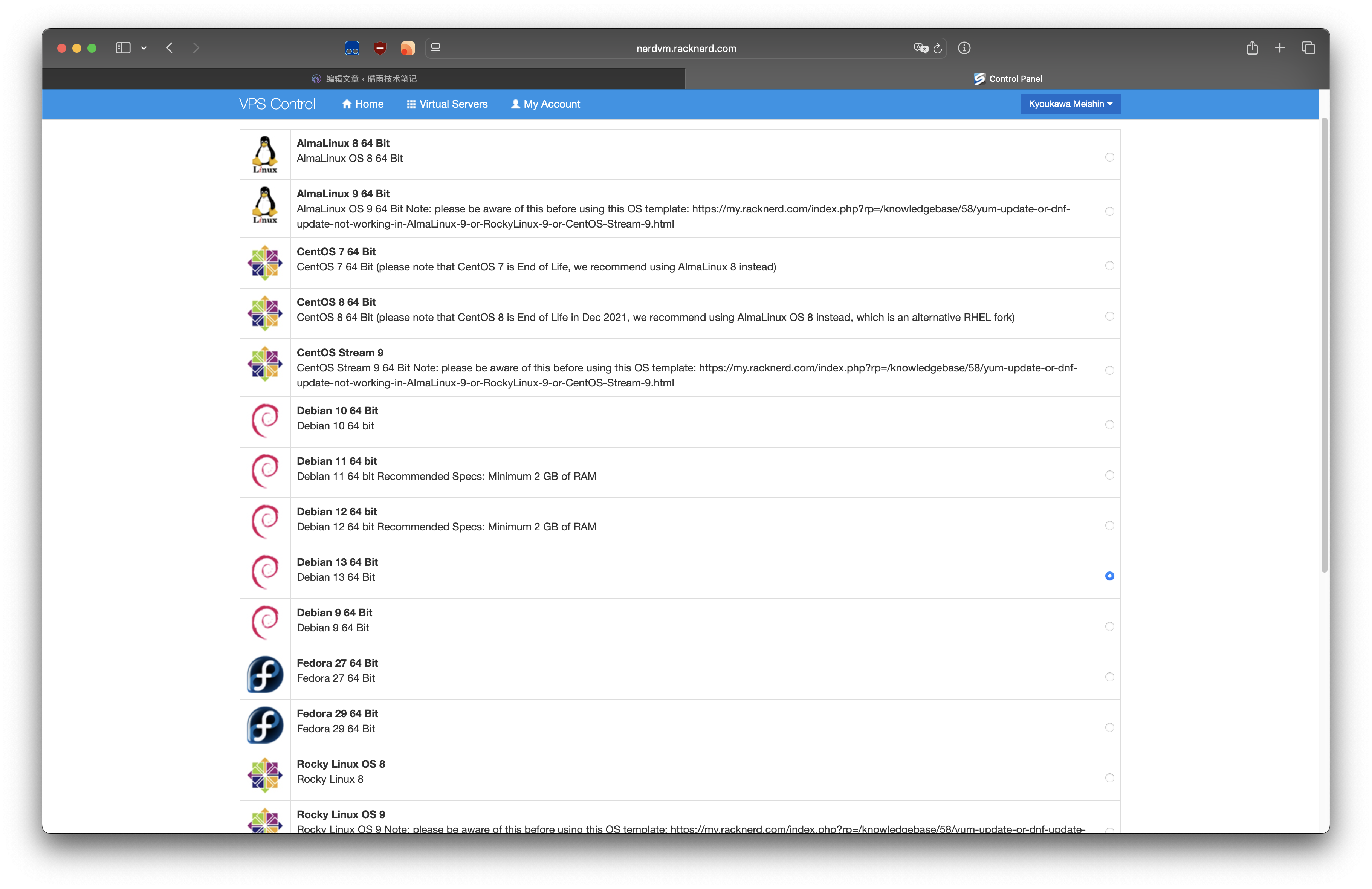Select the AlmaLinux 8 64 Bit radio button
Viewport: 1372px width, 889px height.
(1110, 157)
